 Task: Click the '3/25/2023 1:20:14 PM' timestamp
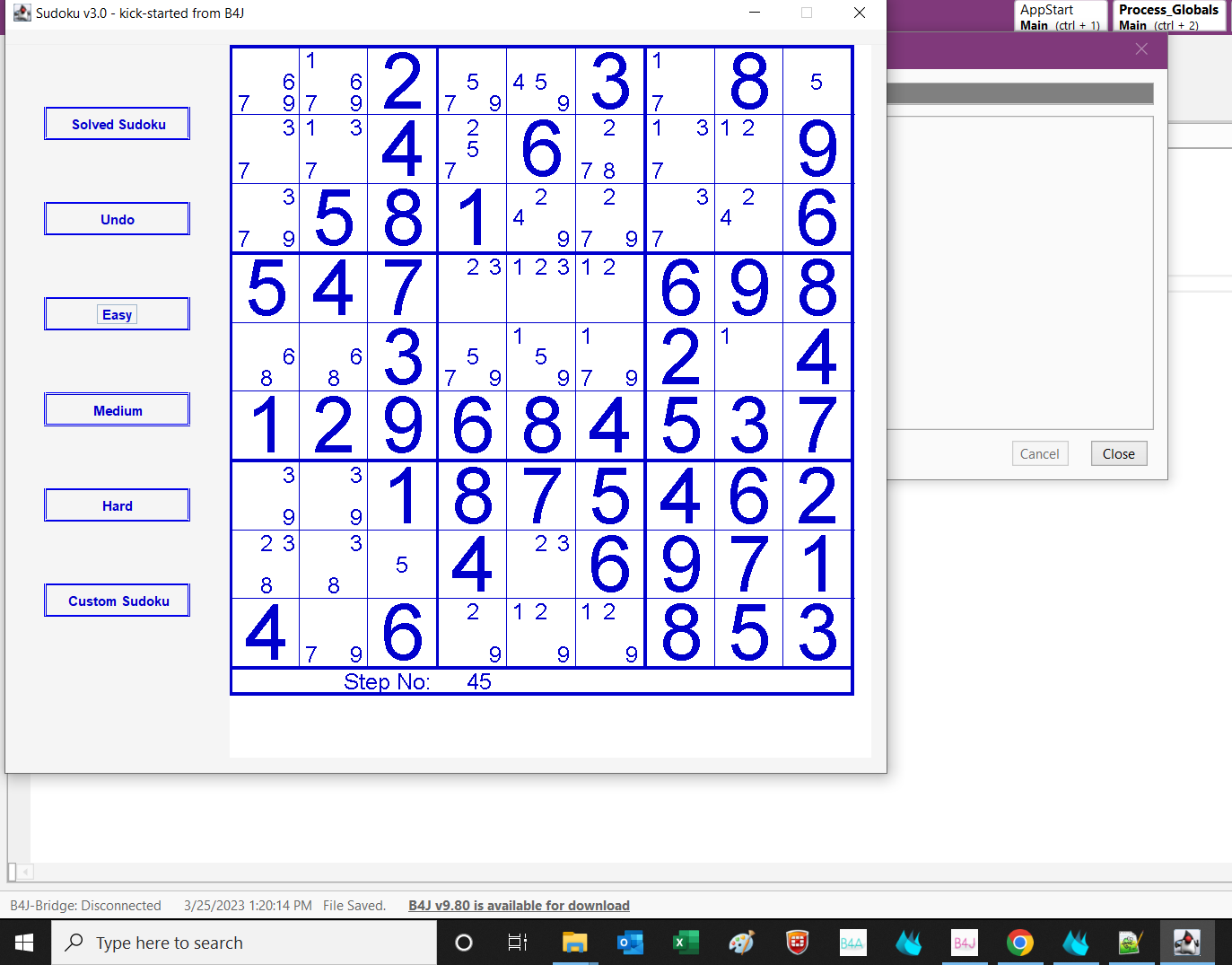pos(248,905)
